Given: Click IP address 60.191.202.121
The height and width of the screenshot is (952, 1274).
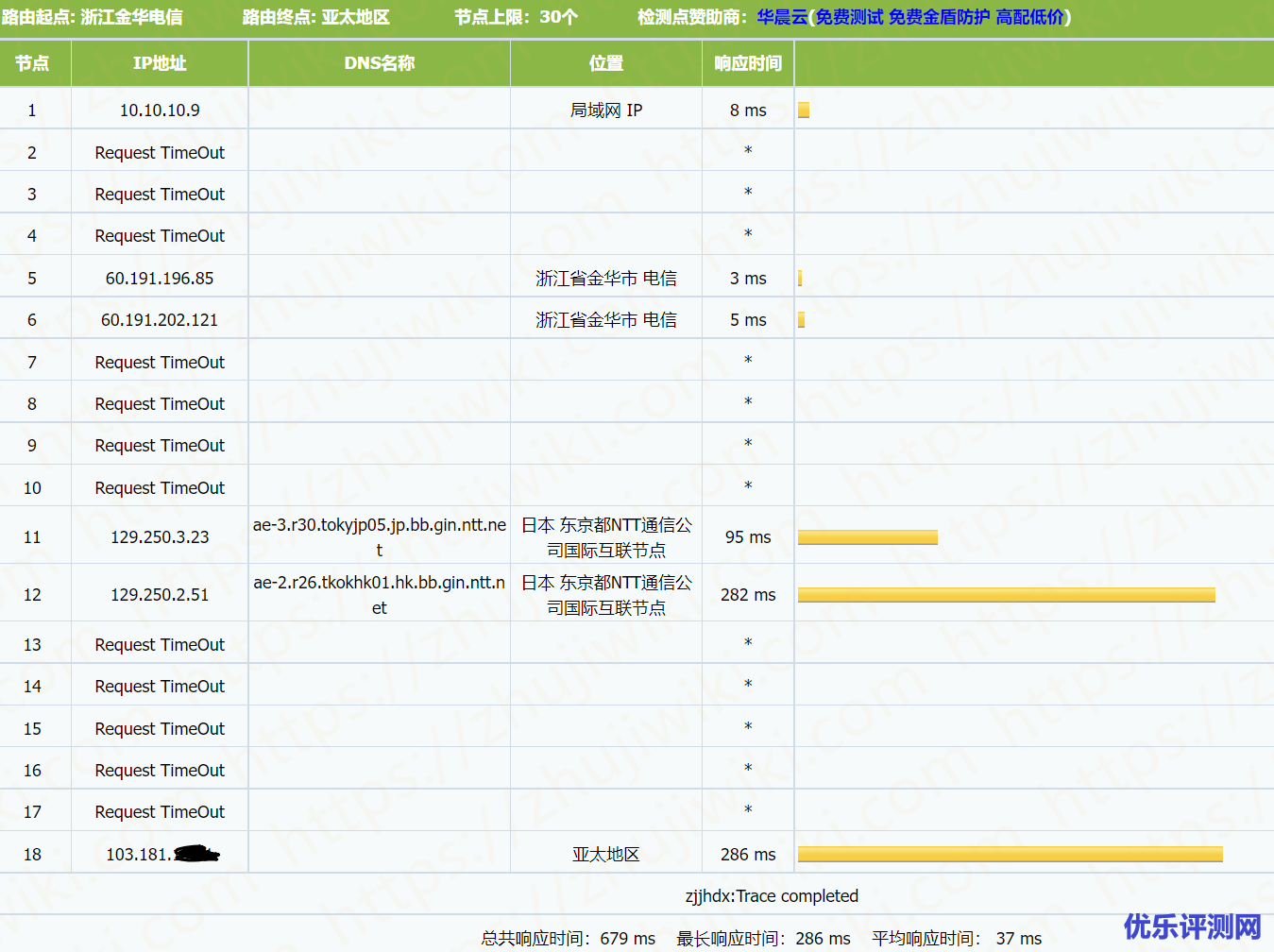Looking at the screenshot, I should coord(160,320).
